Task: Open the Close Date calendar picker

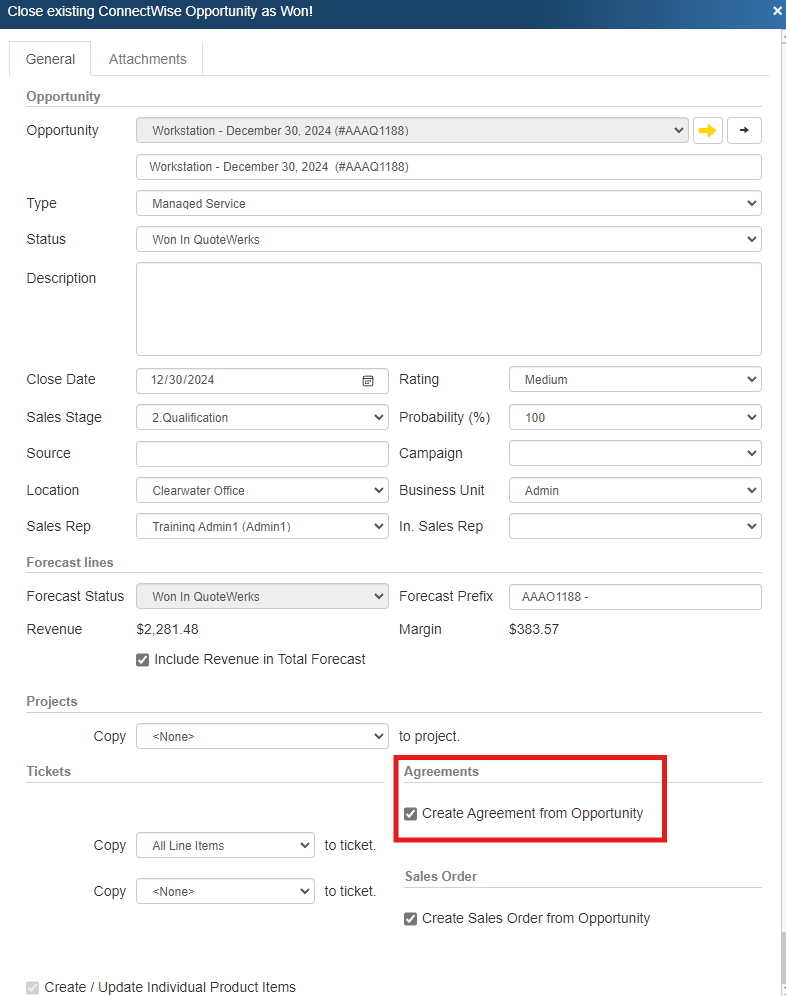Action: point(368,381)
